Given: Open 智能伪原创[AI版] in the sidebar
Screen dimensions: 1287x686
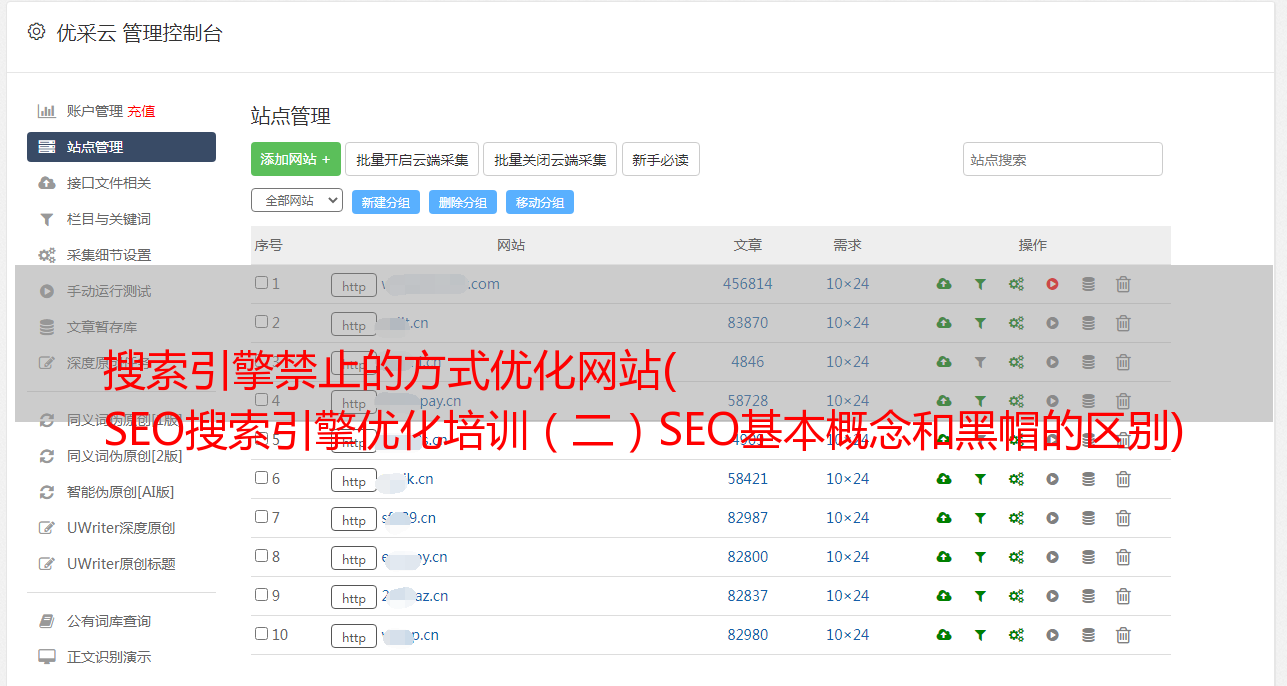Looking at the screenshot, I should 120,492.
